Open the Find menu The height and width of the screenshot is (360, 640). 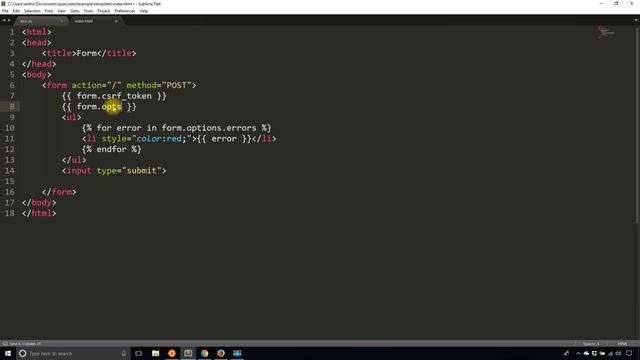pos(49,11)
